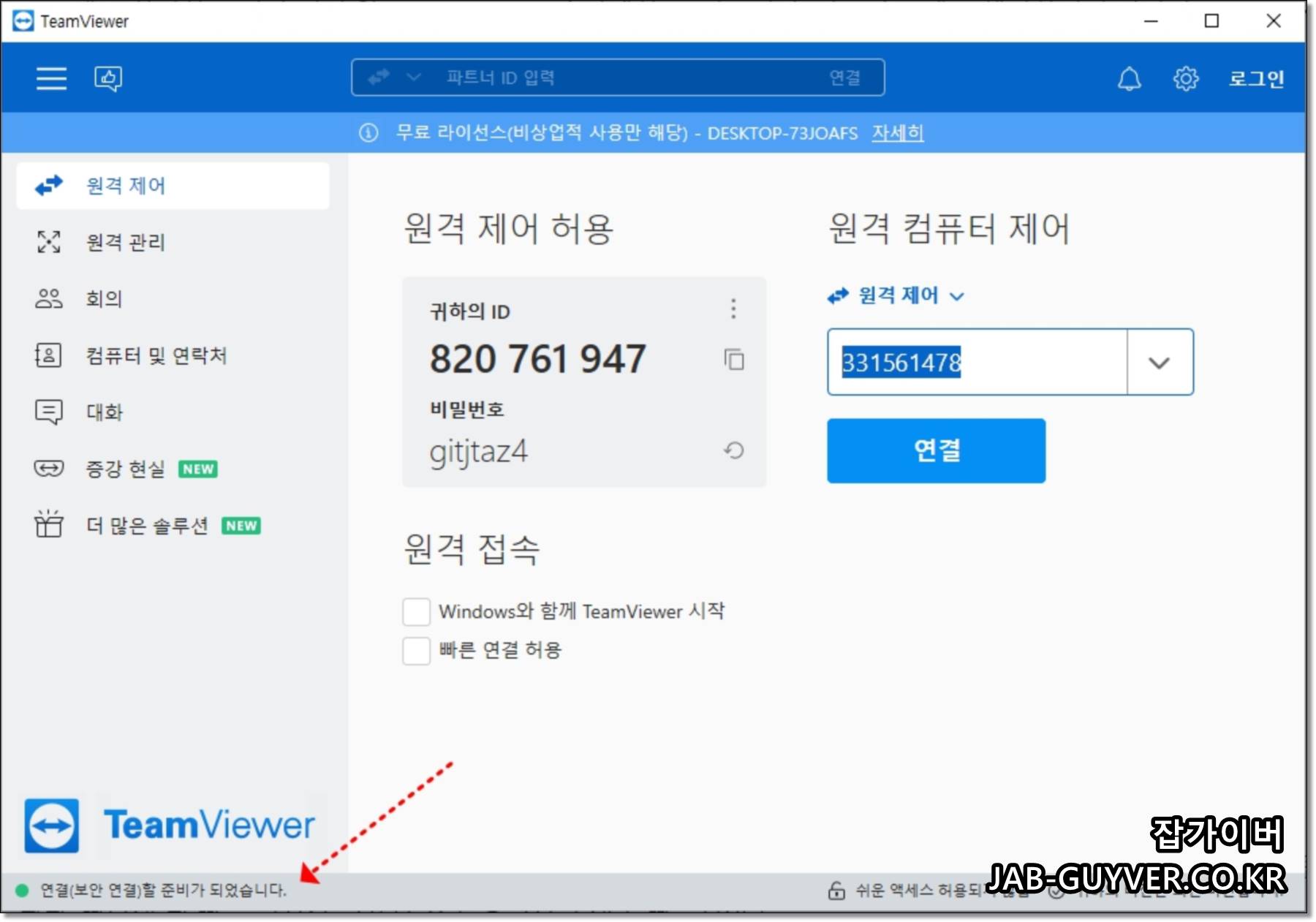1316x922 pixels.
Task: Click the 대화 chat bubble icon
Action: [49, 412]
